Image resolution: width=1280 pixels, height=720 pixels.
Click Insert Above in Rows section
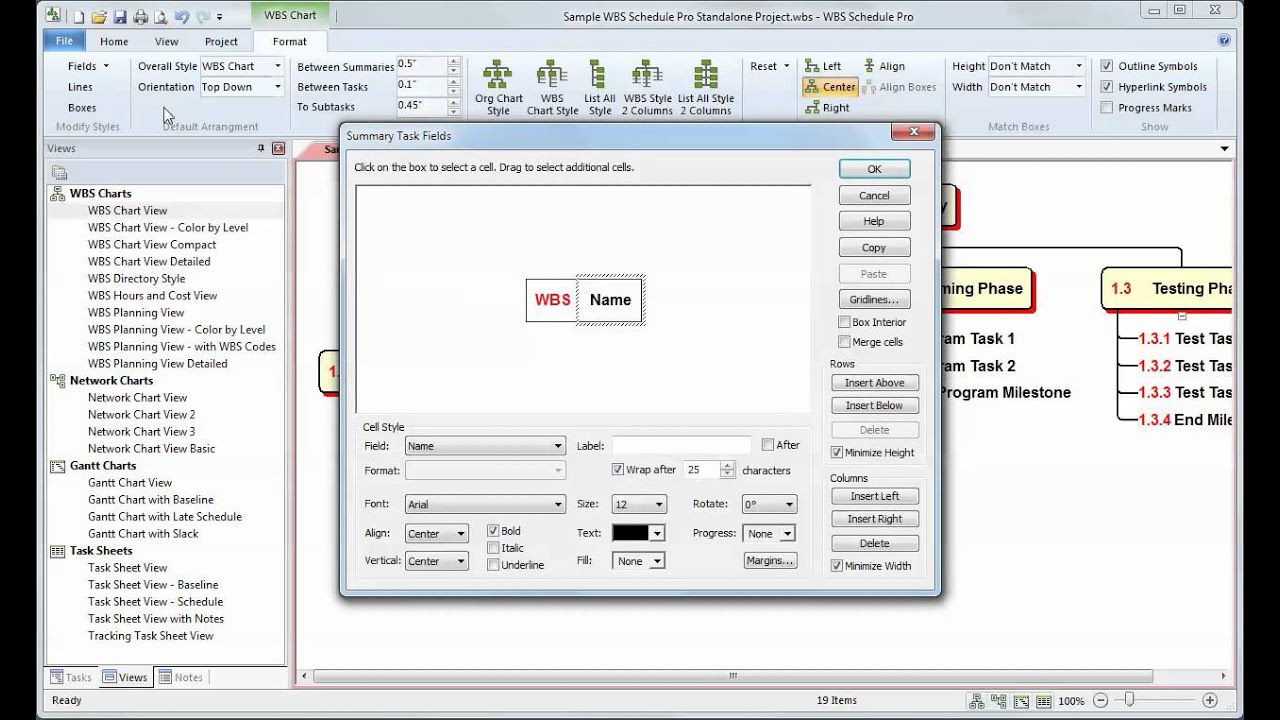click(x=874, y=383)
